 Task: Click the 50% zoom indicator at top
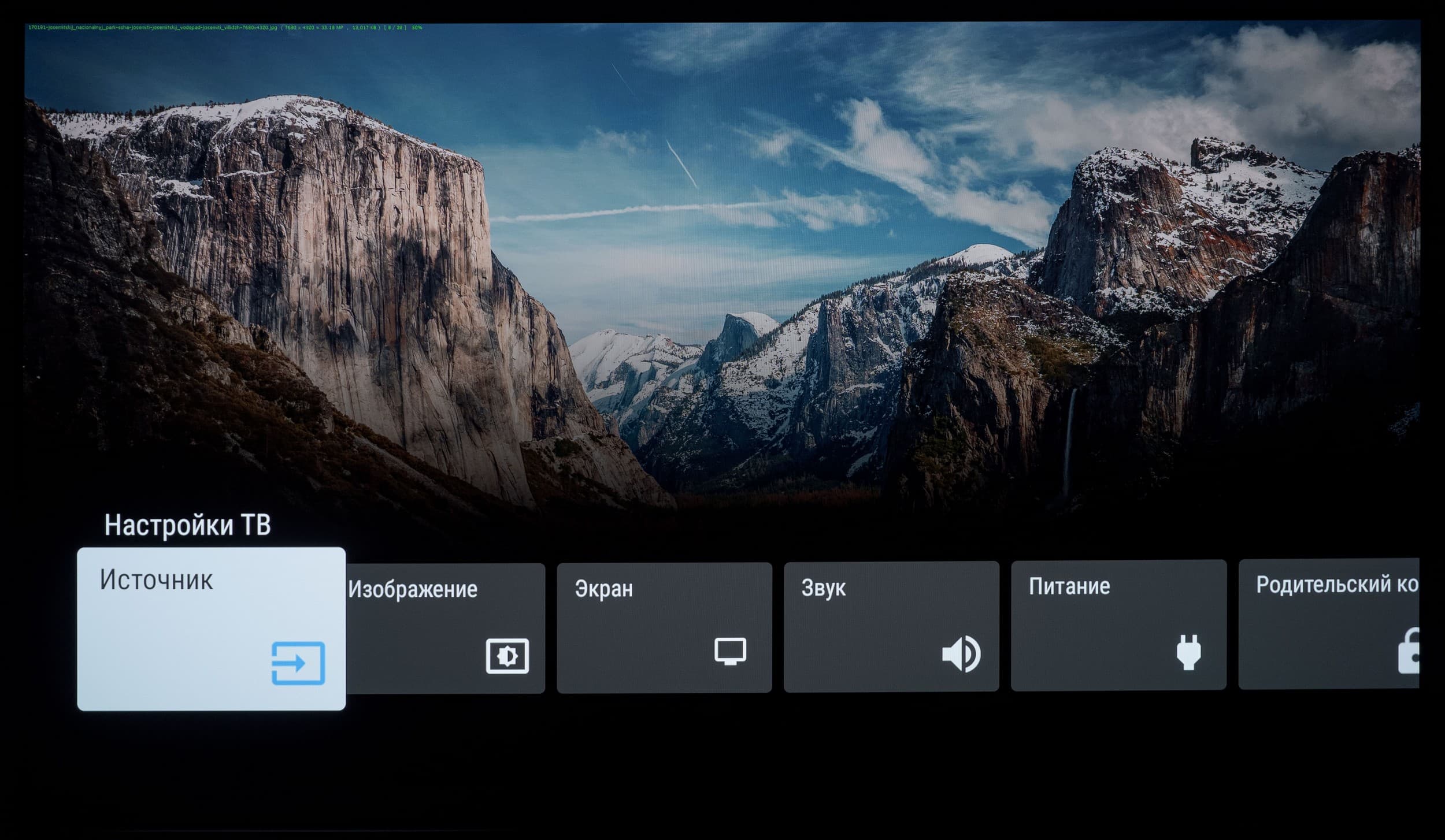[417, 27]
